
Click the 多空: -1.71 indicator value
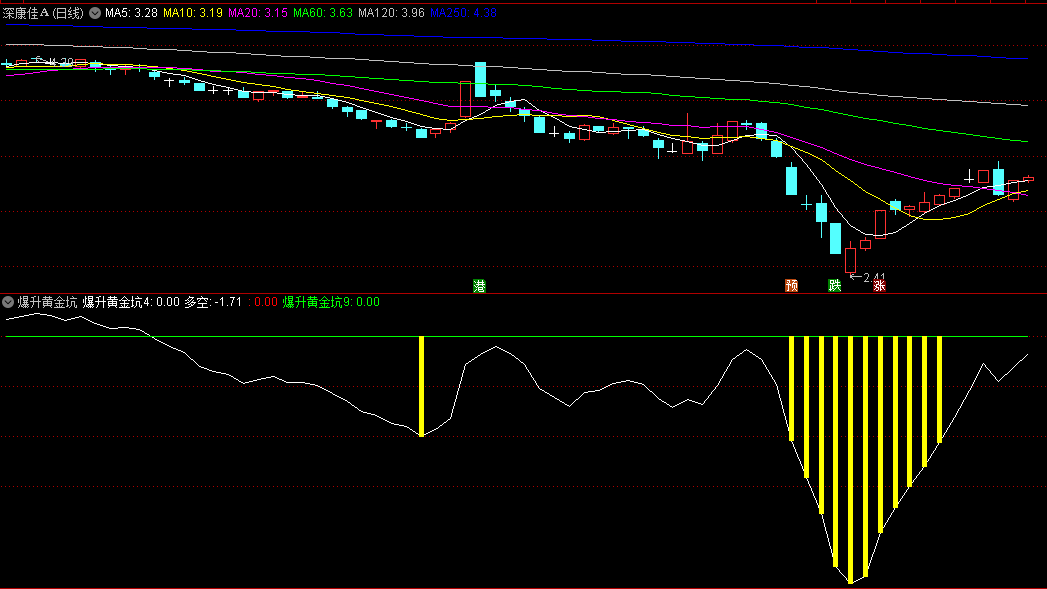tap(213, 301)
